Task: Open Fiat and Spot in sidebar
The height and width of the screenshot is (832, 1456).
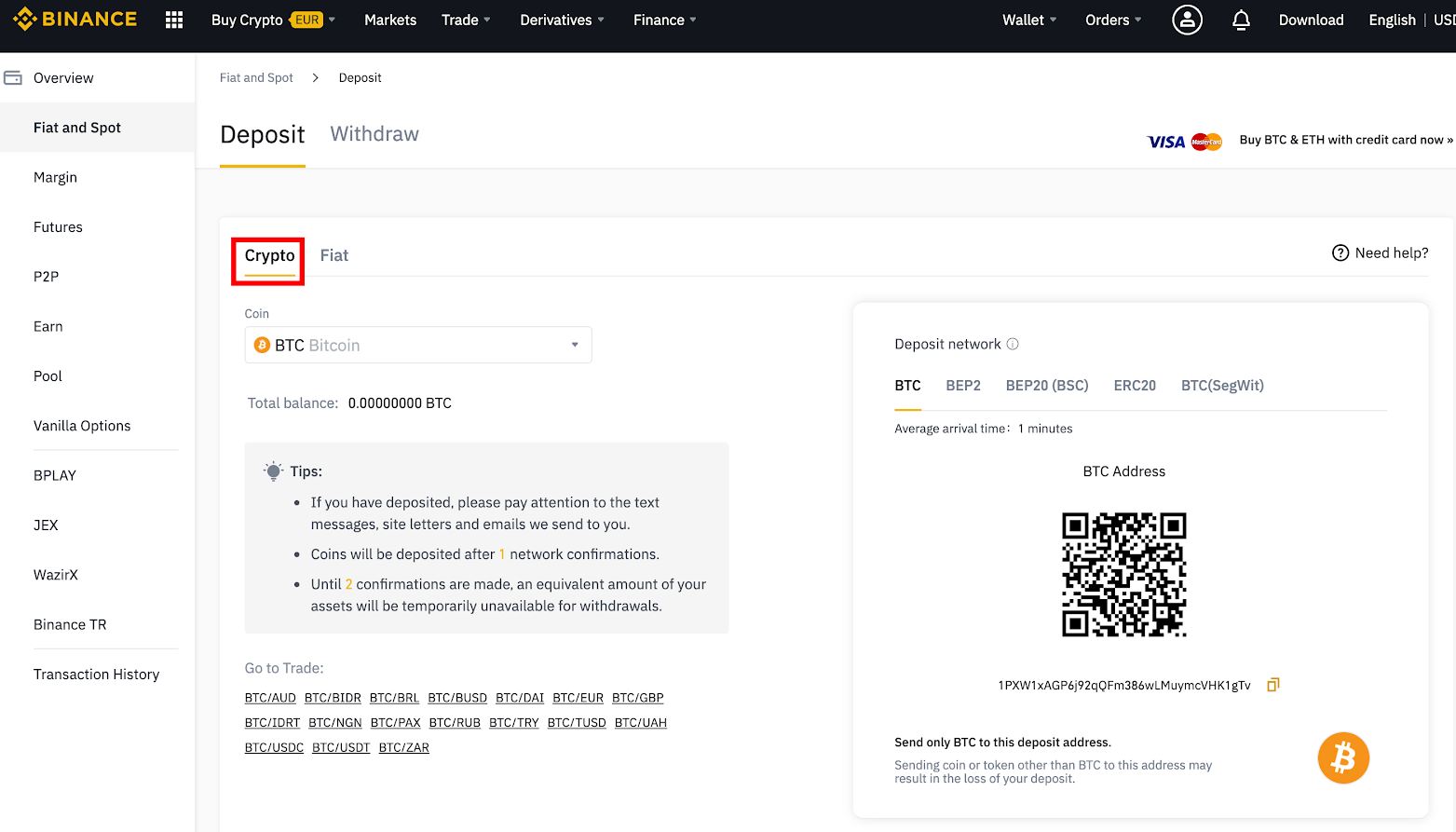Action: [x=77, y=128]
